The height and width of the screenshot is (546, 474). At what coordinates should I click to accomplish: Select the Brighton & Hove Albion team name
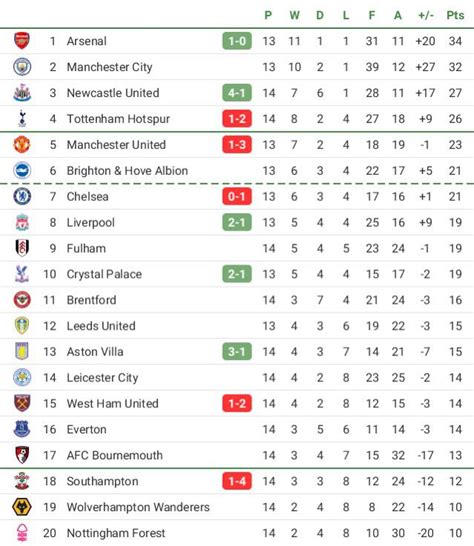coord(127,171)
